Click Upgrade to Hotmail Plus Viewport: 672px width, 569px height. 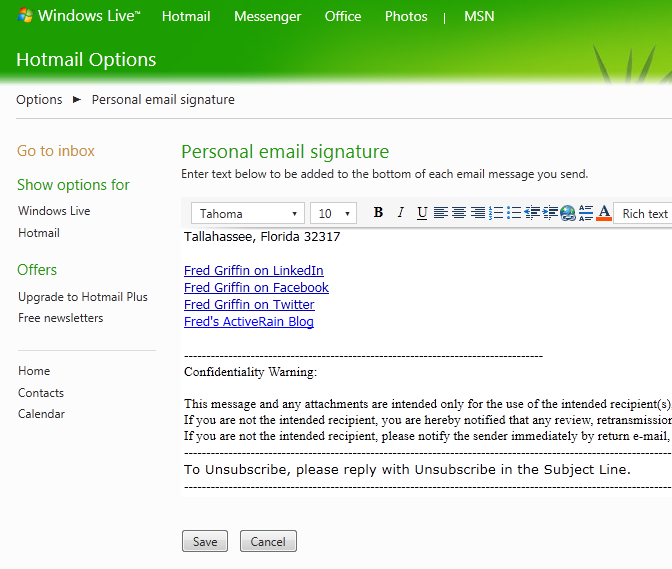[x=83, y=297]
